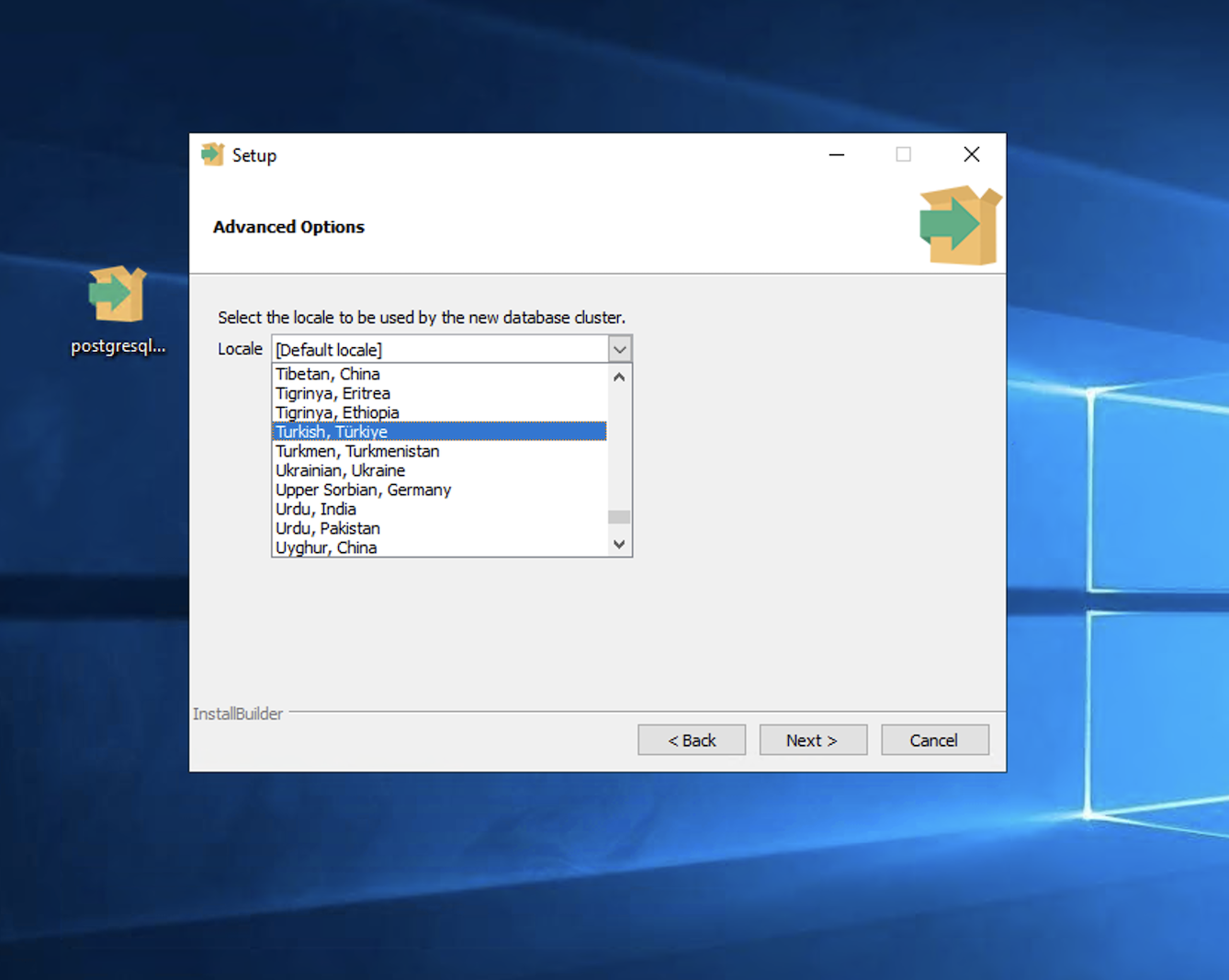Click the Setup title bar icon
Image resolution: width=1229 pixels, height=980 pixels.
coord(212,154)
